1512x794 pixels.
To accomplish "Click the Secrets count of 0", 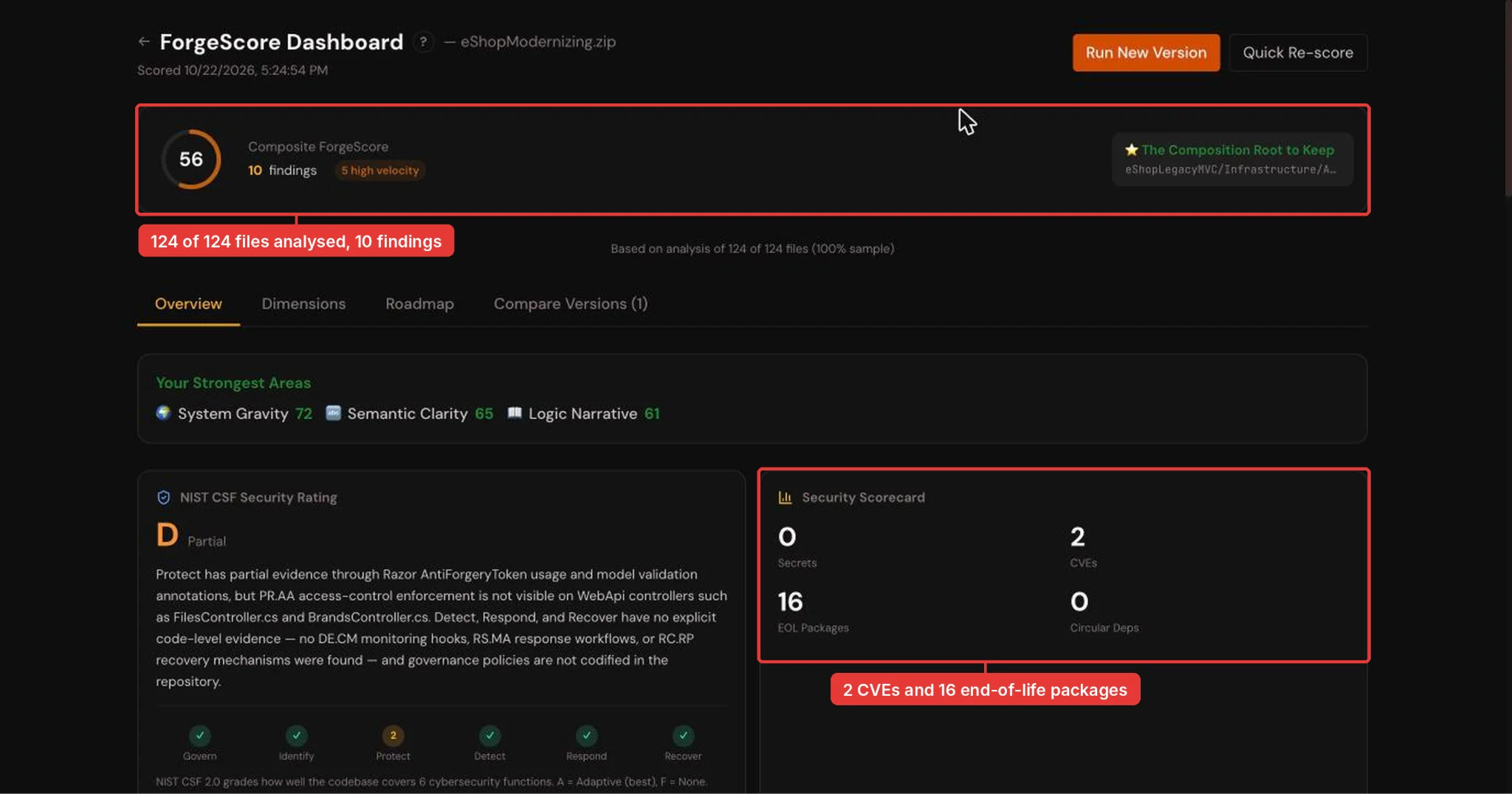I will [787, 537].
